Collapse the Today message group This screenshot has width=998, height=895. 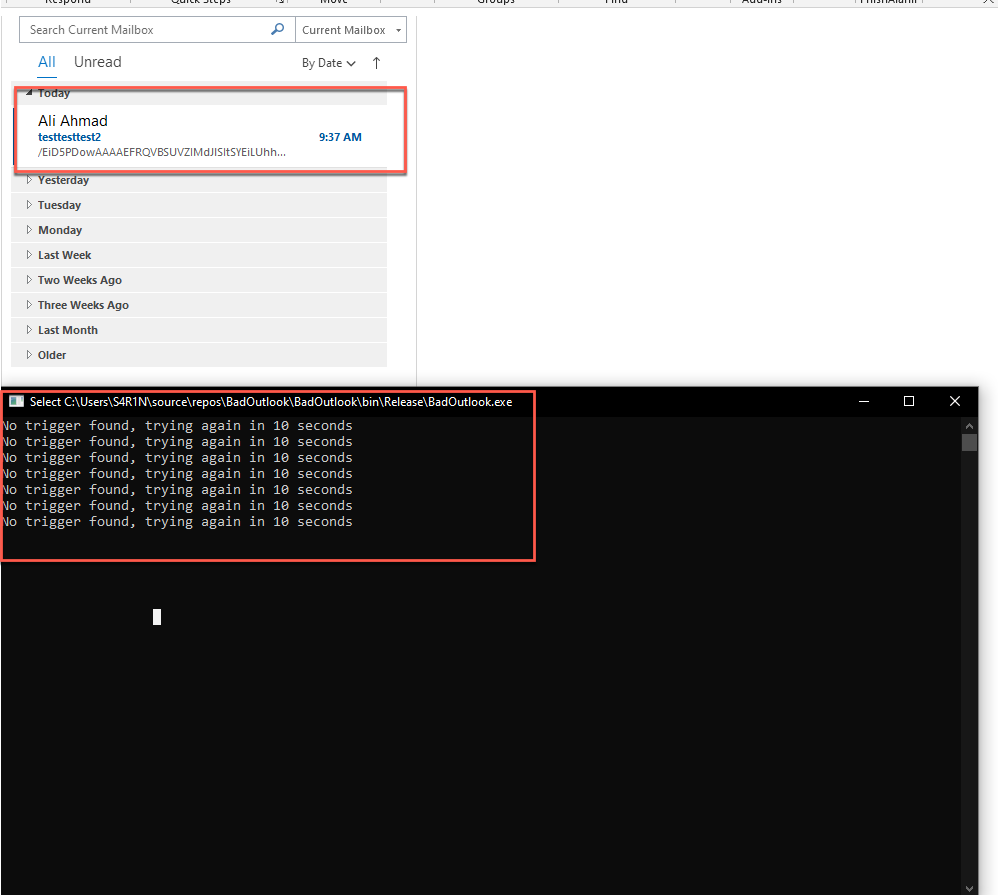[x=30, y=93]
